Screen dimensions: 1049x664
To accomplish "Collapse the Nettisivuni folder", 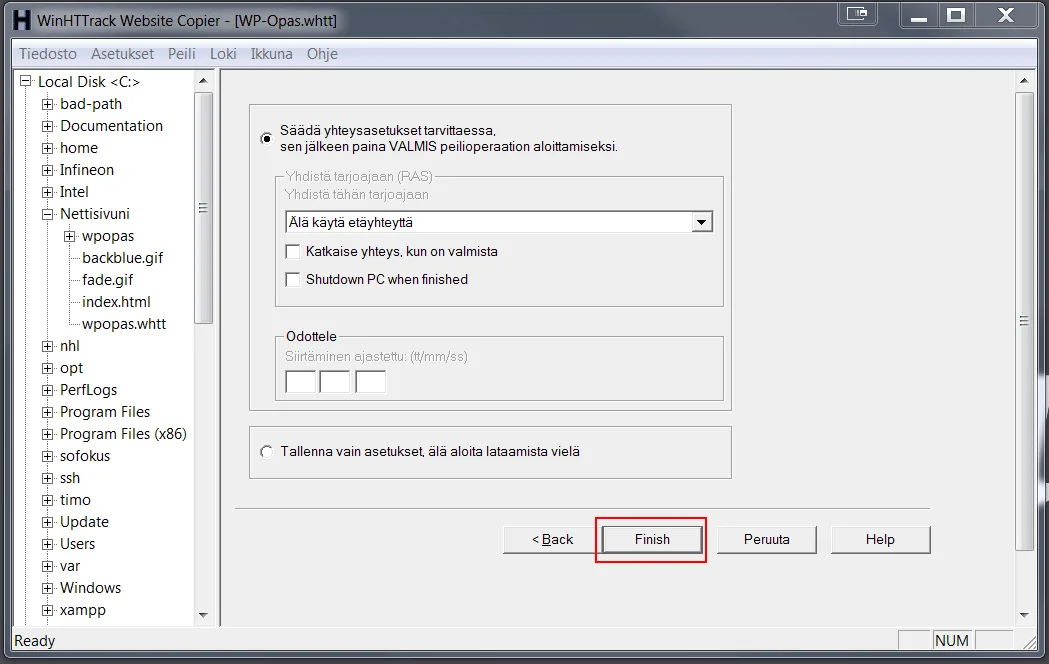I will coord(47,215).
